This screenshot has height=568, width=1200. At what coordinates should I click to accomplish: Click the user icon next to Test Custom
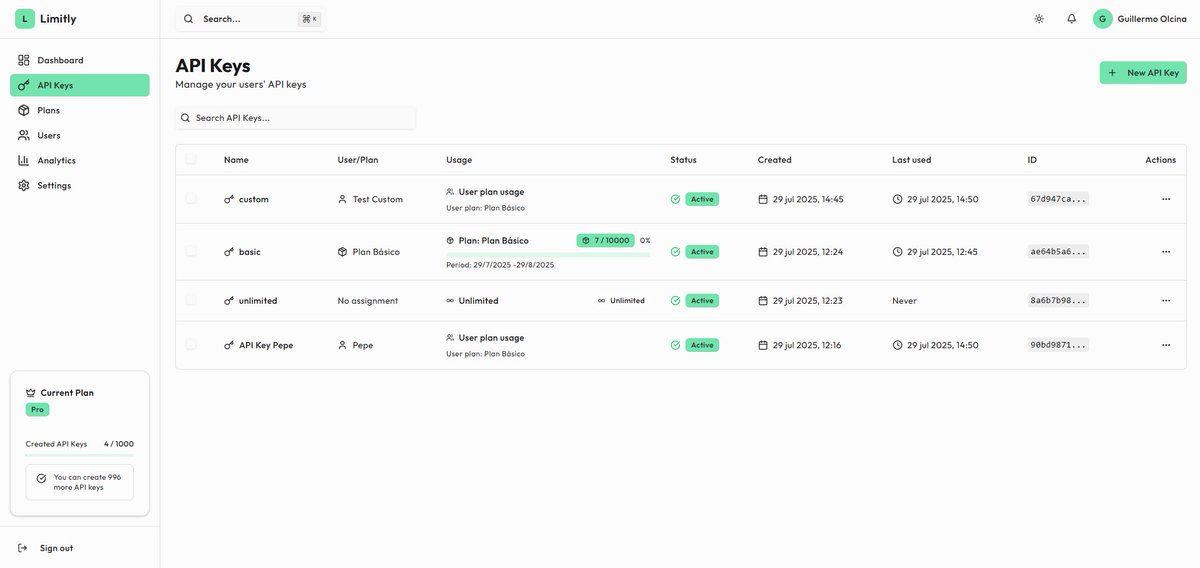point(343,199)
